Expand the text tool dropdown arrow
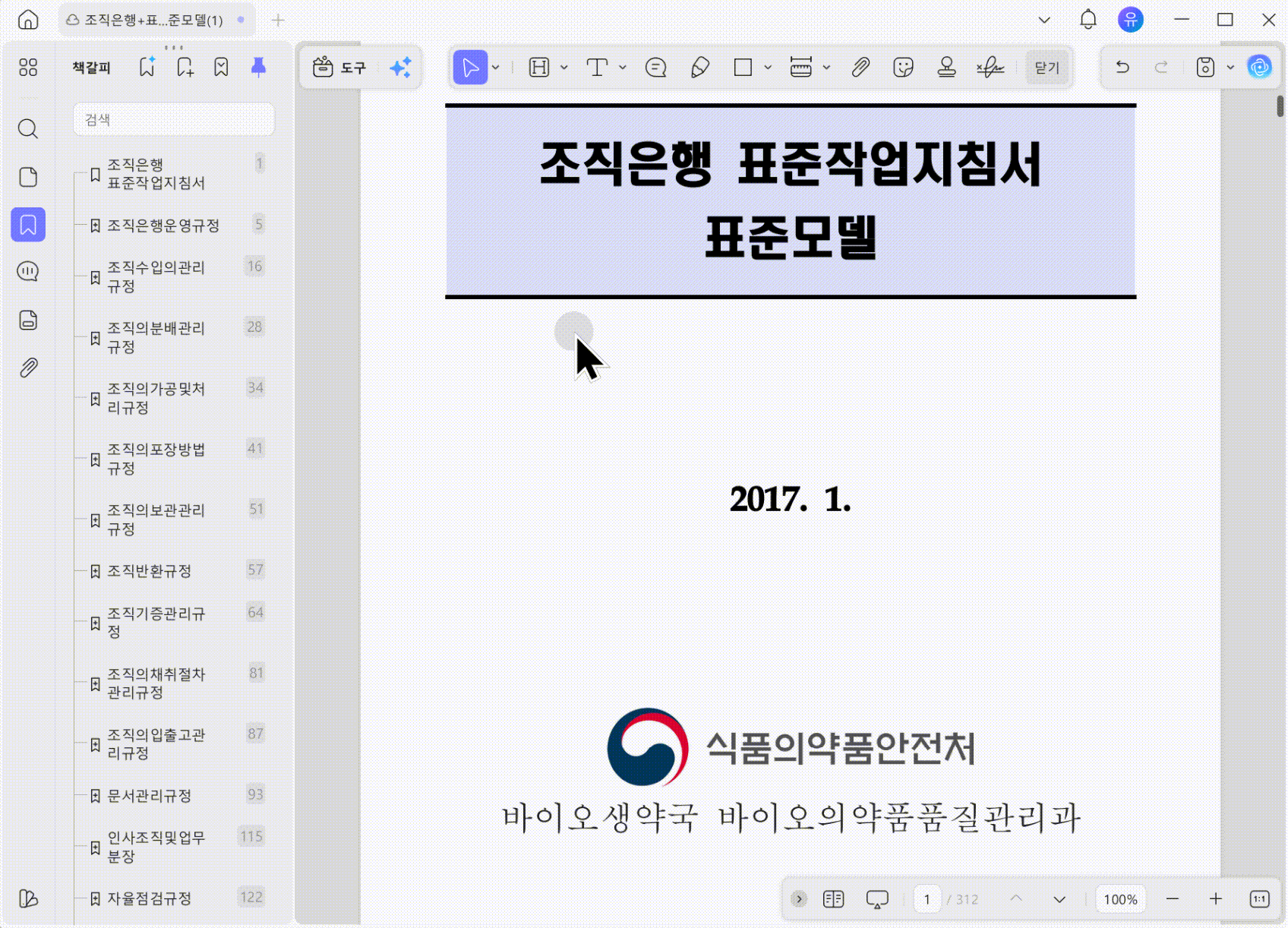 tap(623, 68)
